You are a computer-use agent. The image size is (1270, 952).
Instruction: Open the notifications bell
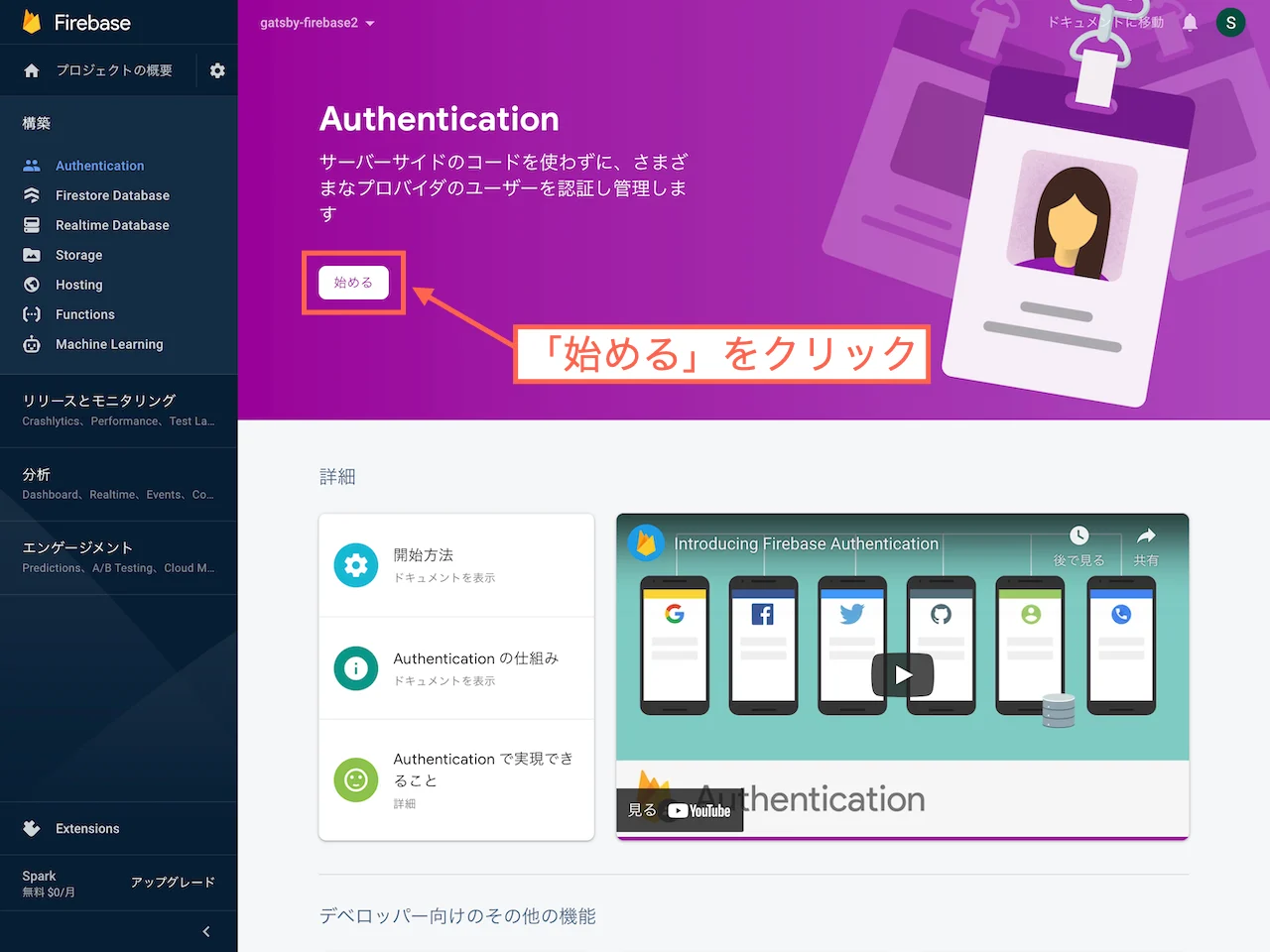[1190, 22]
